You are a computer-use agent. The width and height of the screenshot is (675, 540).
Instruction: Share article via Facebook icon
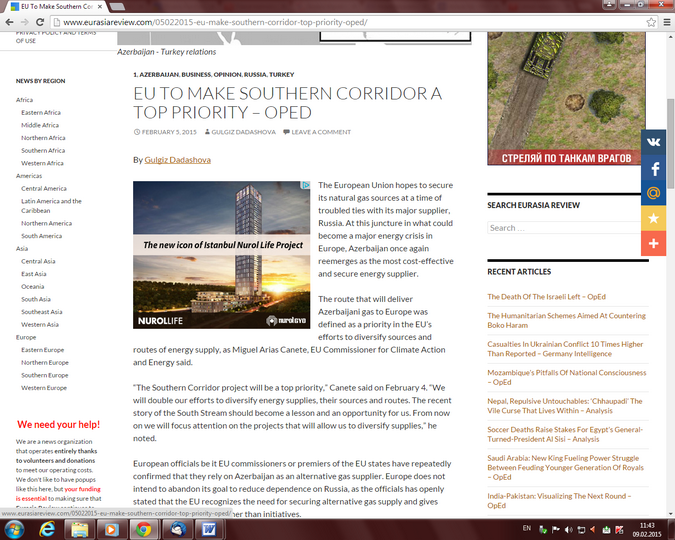pyautogui.click(x=653, y=168)
